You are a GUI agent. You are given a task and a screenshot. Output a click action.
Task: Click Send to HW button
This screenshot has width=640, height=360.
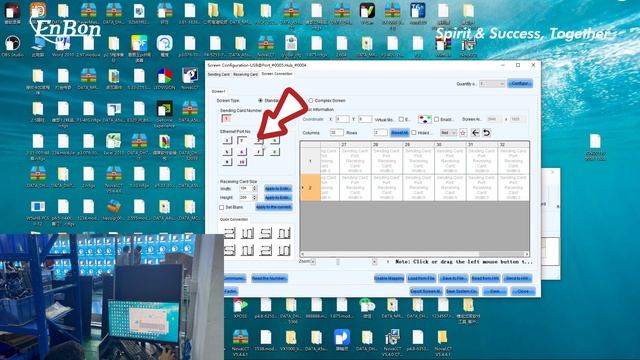pyautogui.click(x=517, y=278)
